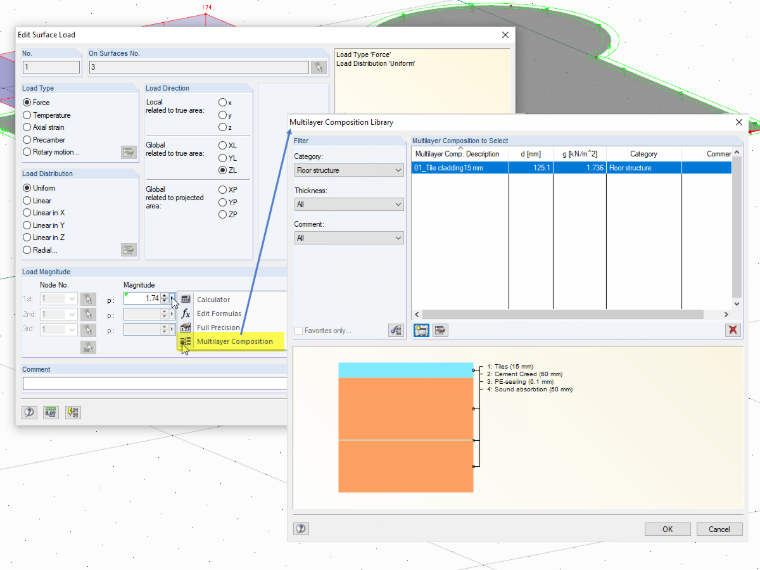Click the horizontal scrollbar of composition table
This screenshot has width=760, height=570.
point(562,315)
